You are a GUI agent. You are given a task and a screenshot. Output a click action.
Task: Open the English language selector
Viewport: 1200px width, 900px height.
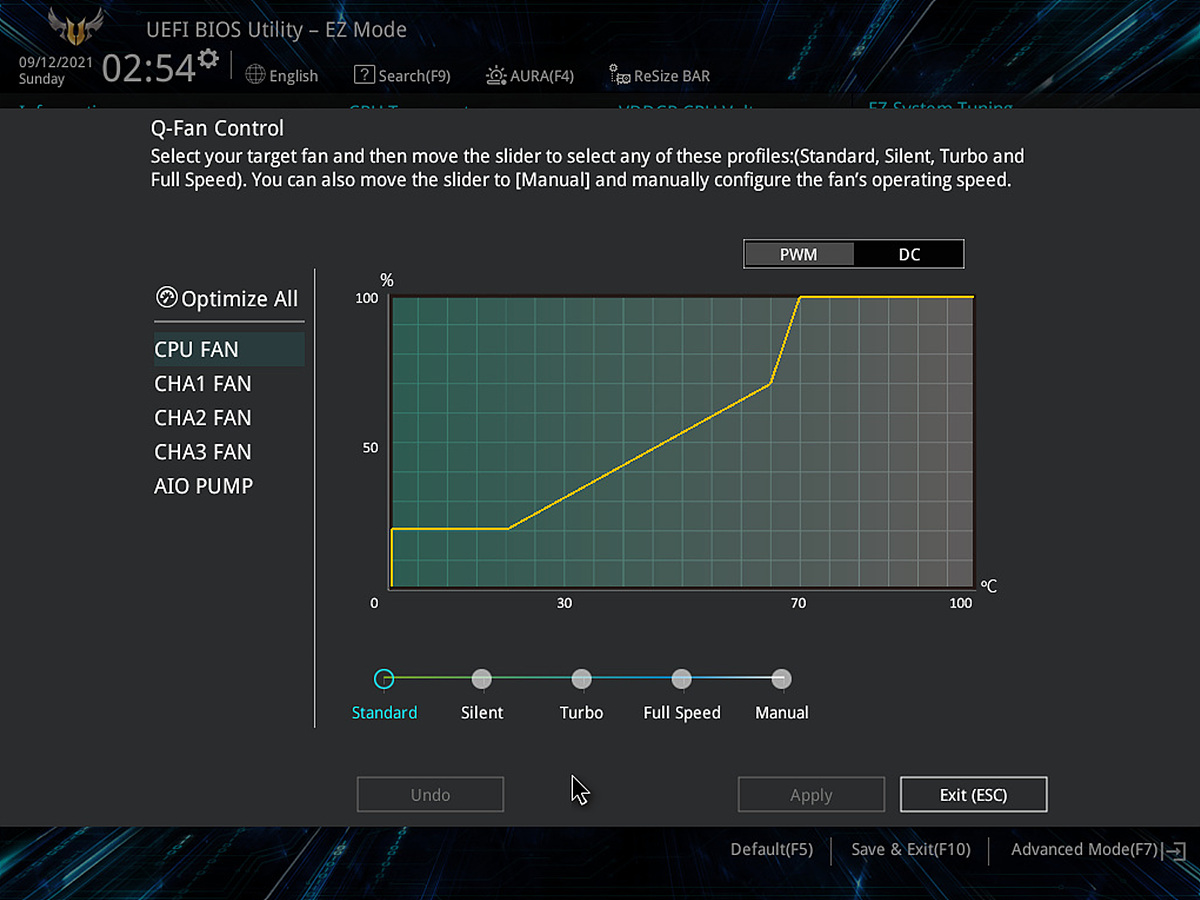(x=282, y=75)
